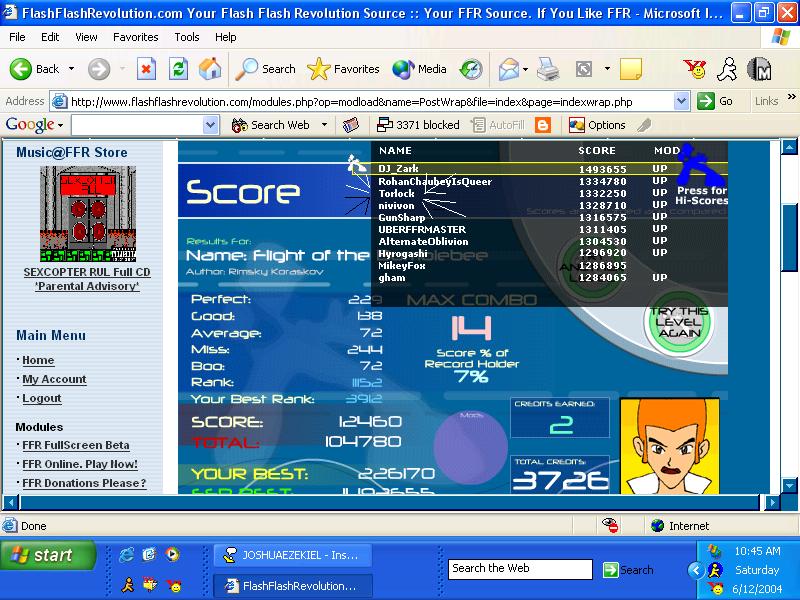The width and height of the screenshot is (800, 600).
Task: Open the Search pane in toolbar
Action: coord(265,69)
